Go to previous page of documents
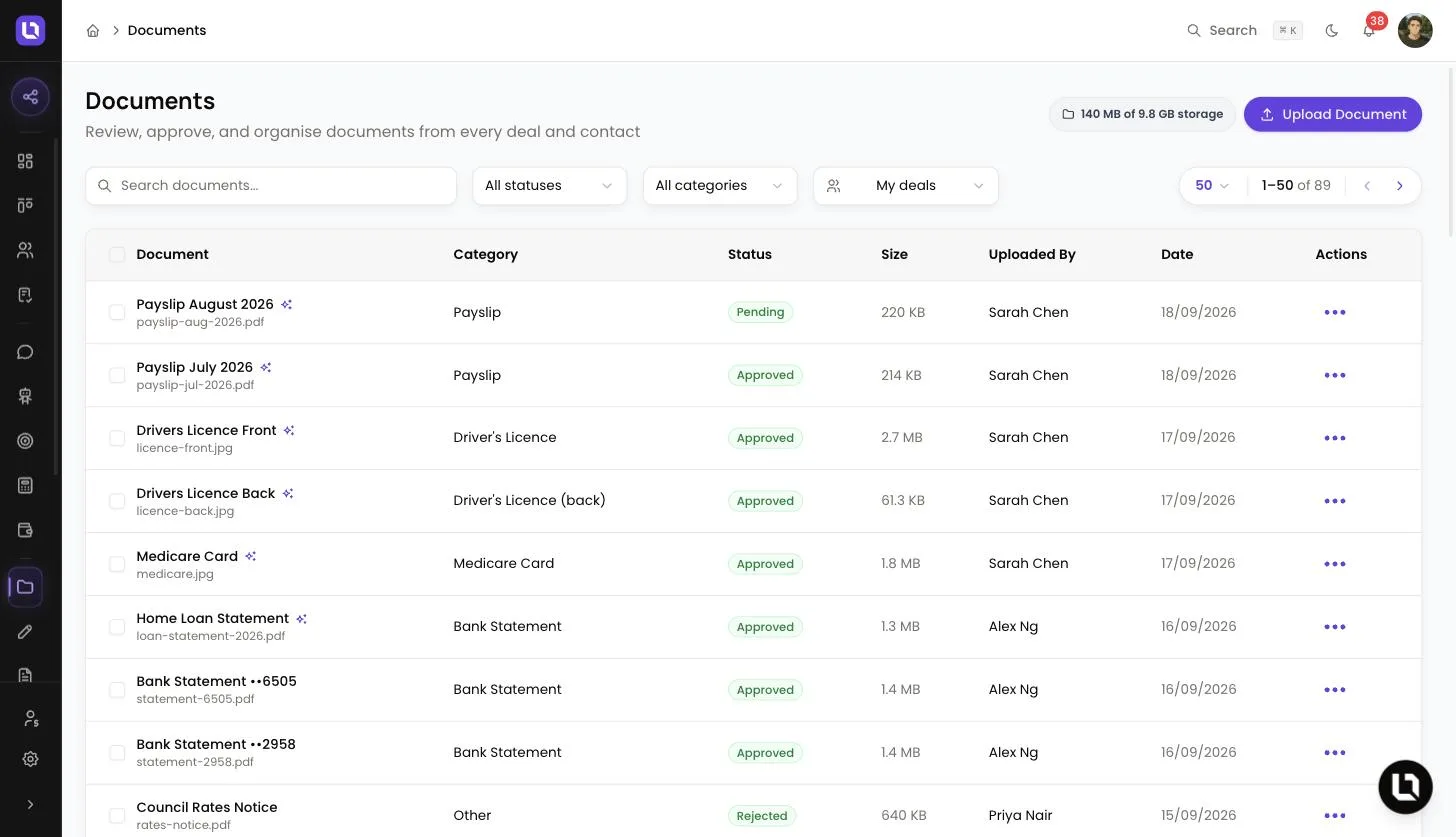 click(x=1367, y=186)
